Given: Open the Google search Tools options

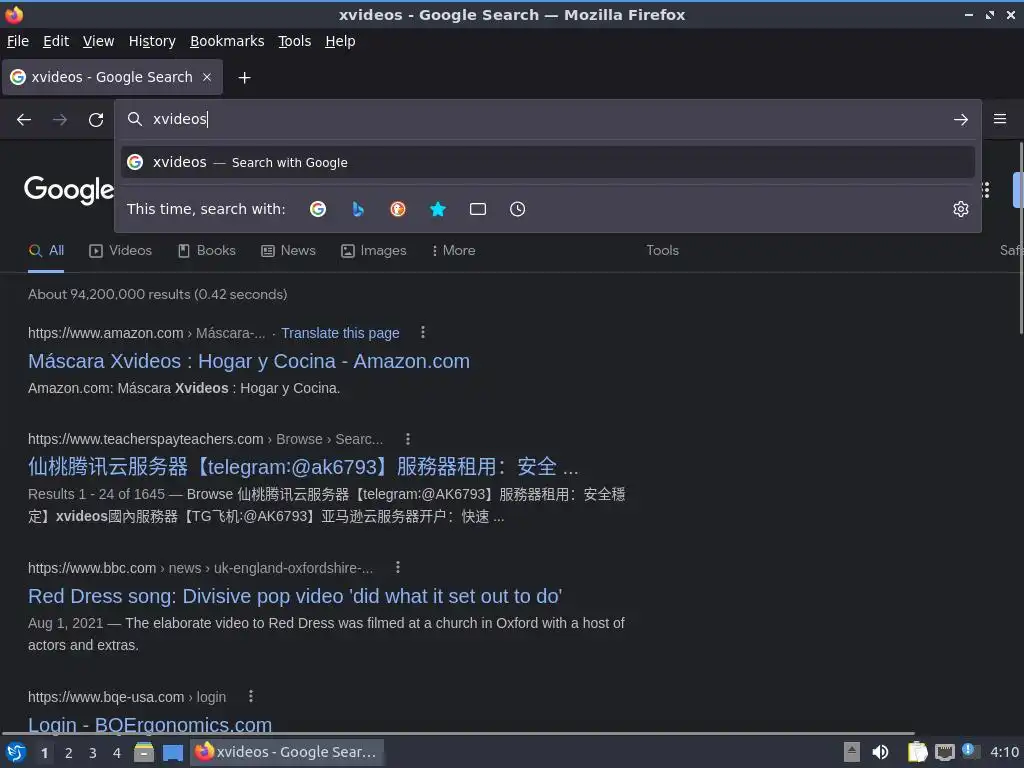Looking at the screenshot, I should click(x=662, y=251).
